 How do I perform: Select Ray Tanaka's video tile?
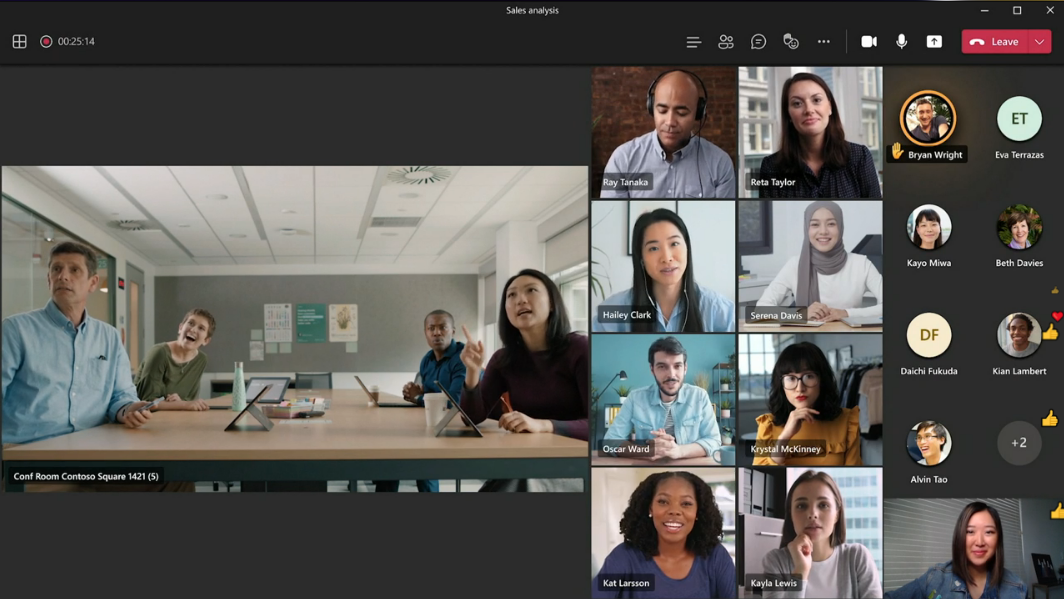click(x=663, y=132)
